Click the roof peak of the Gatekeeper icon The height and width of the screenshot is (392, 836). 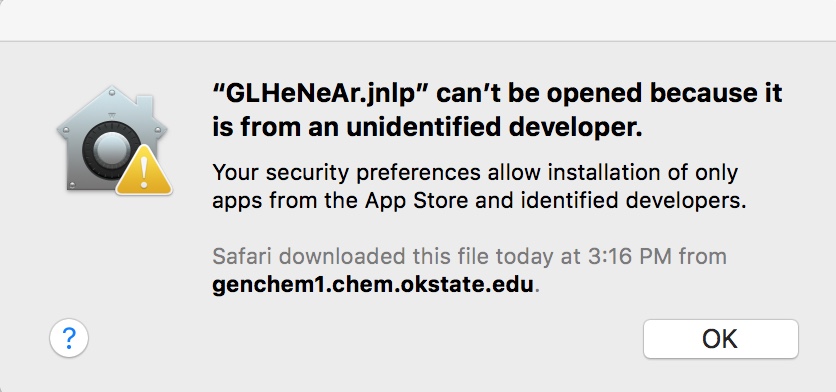[x=111, y=92]
